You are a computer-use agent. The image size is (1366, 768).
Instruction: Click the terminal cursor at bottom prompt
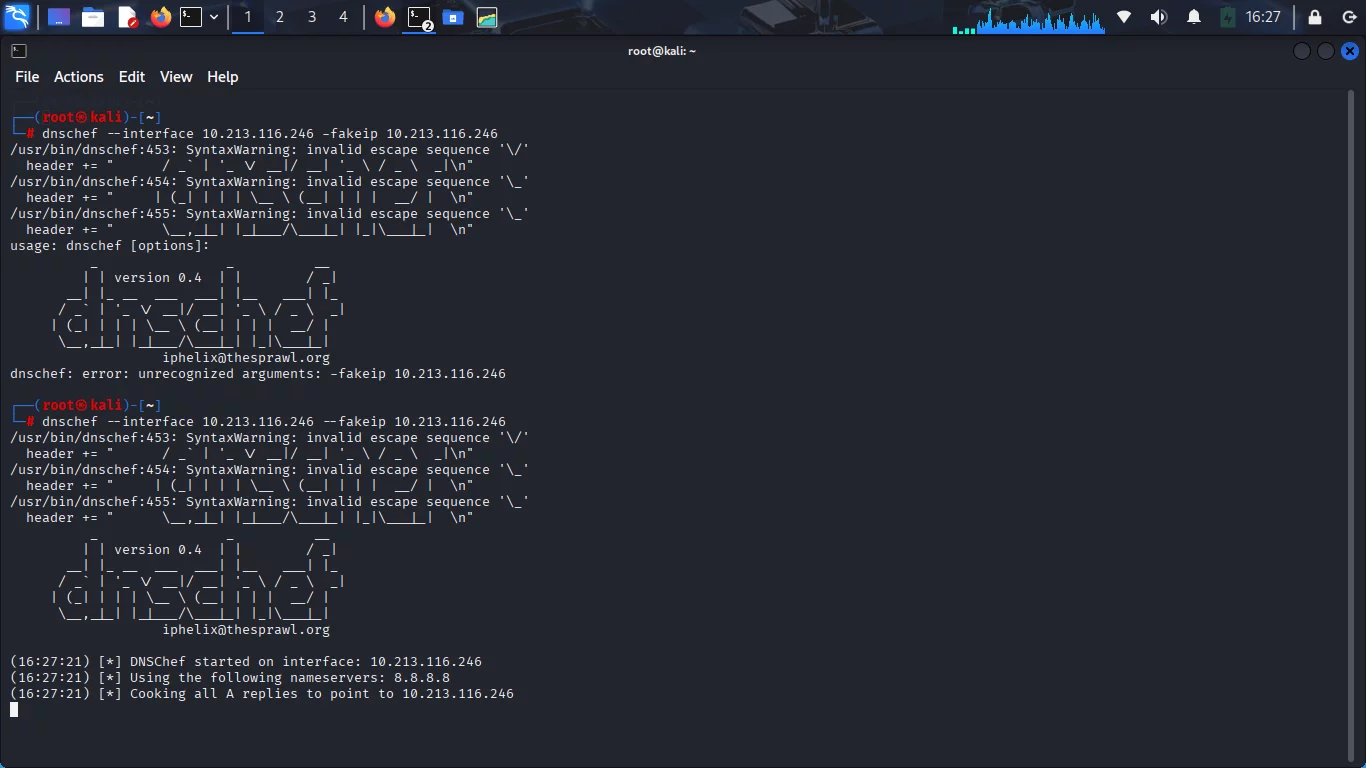14,710
